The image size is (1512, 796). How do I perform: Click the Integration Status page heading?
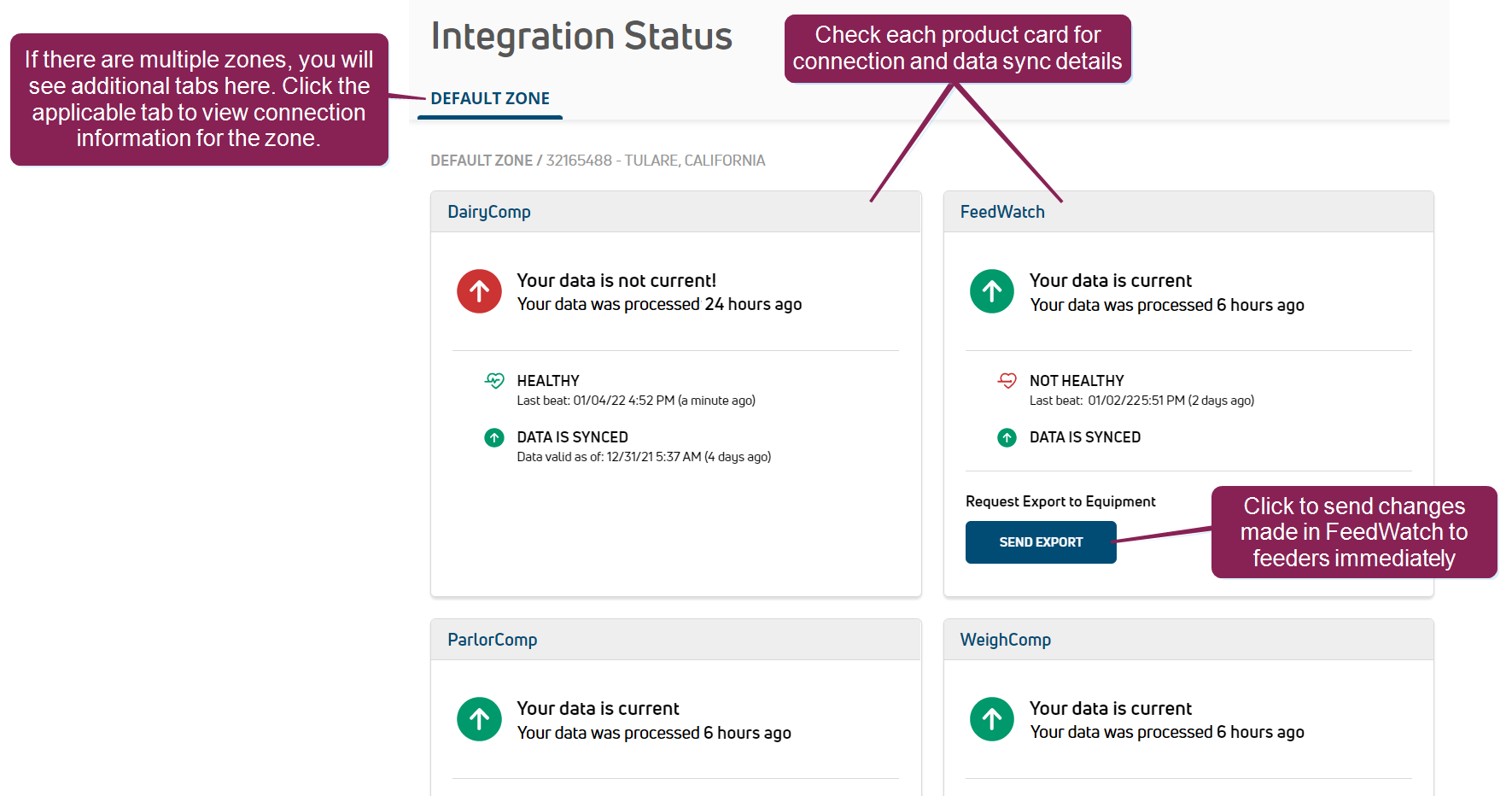(x=581, y=37)
